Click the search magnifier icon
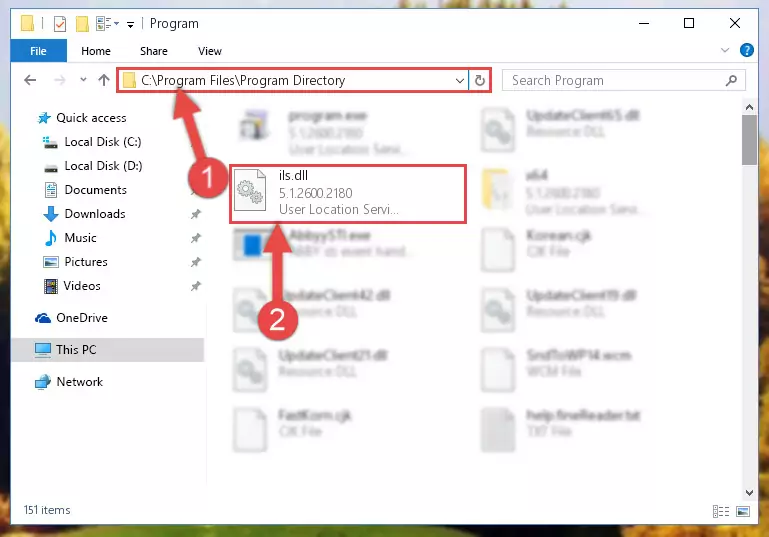 point(731,80)
